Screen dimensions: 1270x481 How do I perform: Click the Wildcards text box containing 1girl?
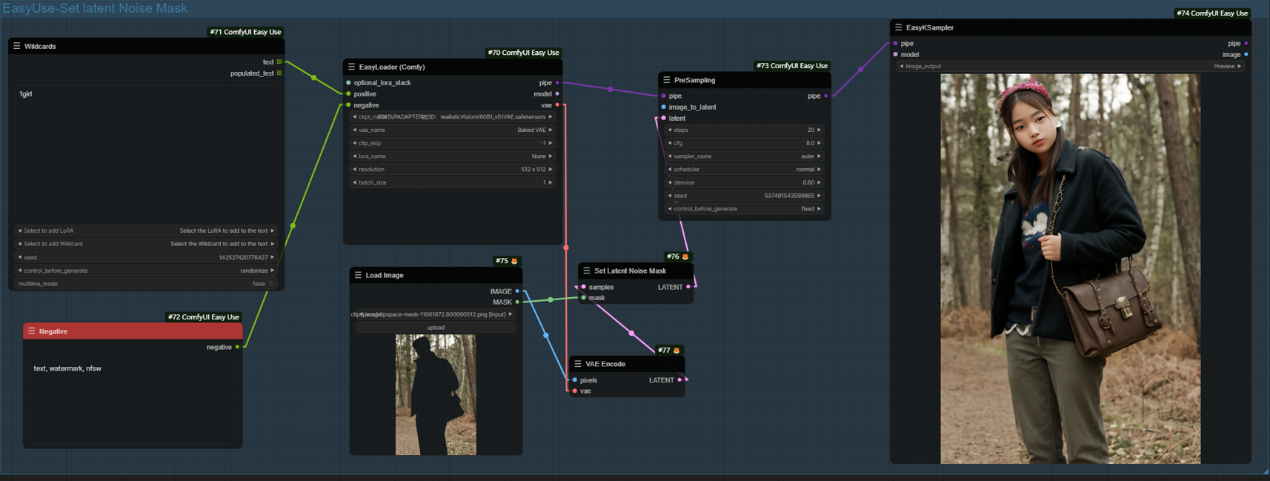pos(145,150)
